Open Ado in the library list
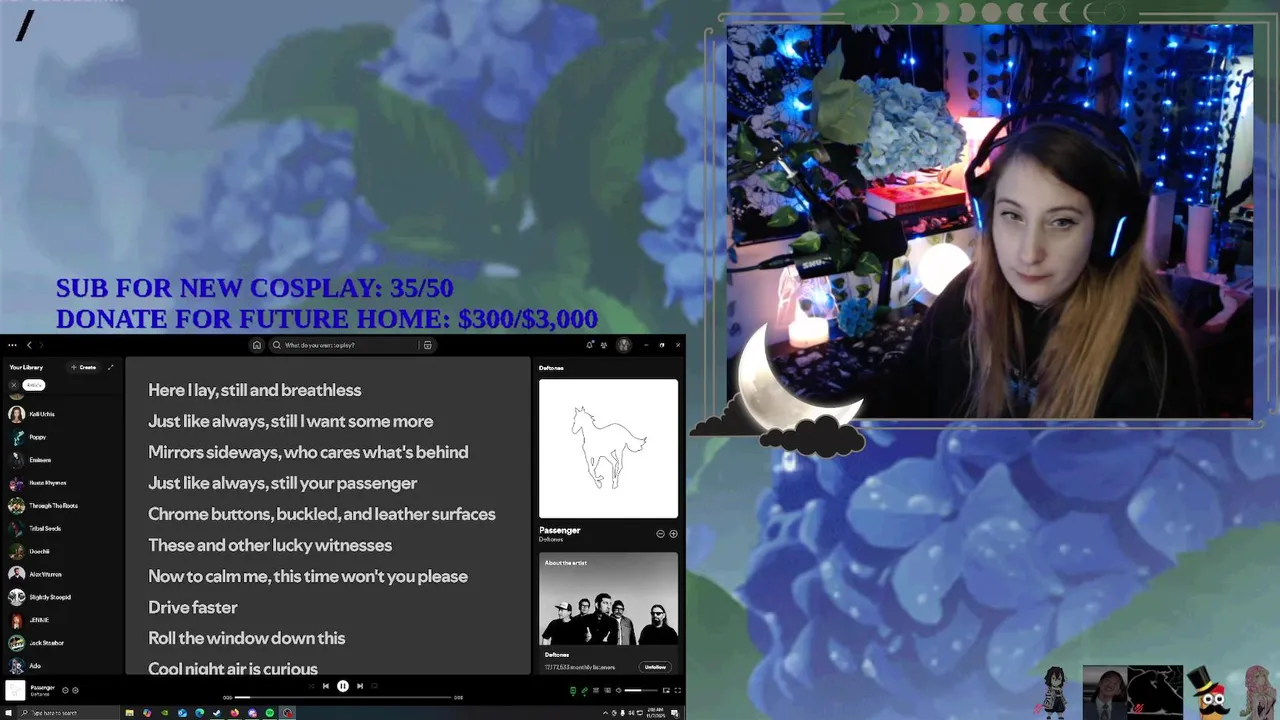This screenshot has width=1280, height=720. pos(62,666)
